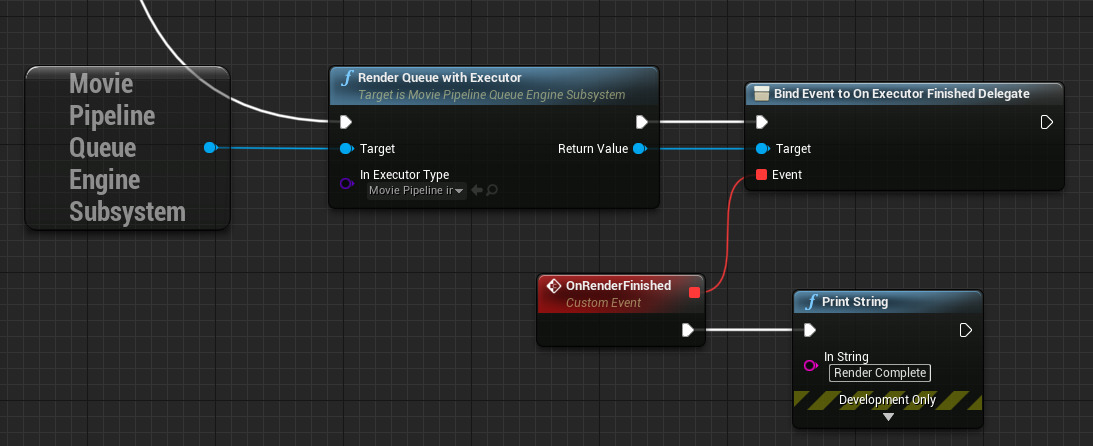1093x446 pixels.
Task: Click Bind Event node input exec pin
Action: [762, 123]
